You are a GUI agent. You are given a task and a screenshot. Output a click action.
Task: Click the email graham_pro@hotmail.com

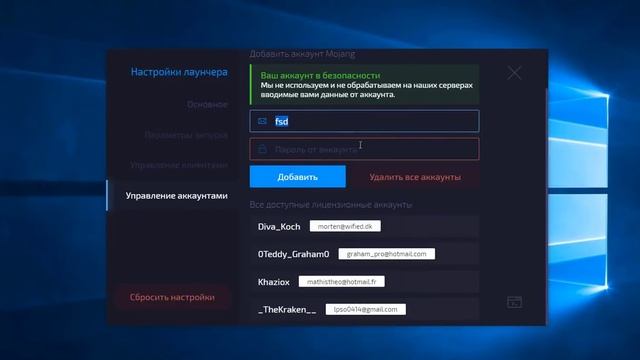[x=387, y=254]
